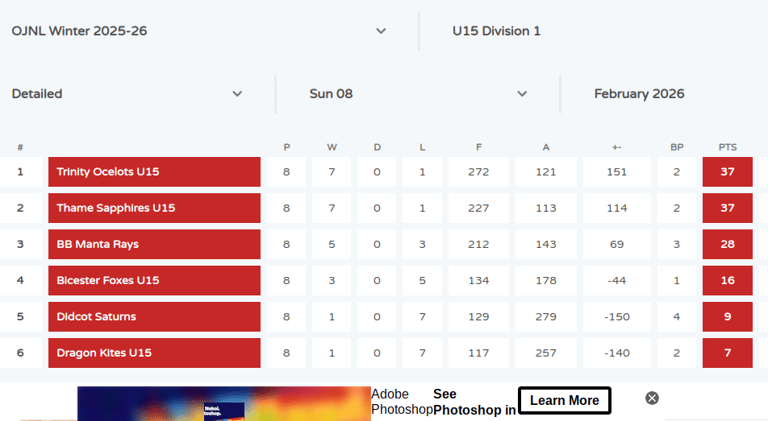The image size is (768, 421).
Task: Select the U15 Division 1 selector
Action: [x=496, y=31]
